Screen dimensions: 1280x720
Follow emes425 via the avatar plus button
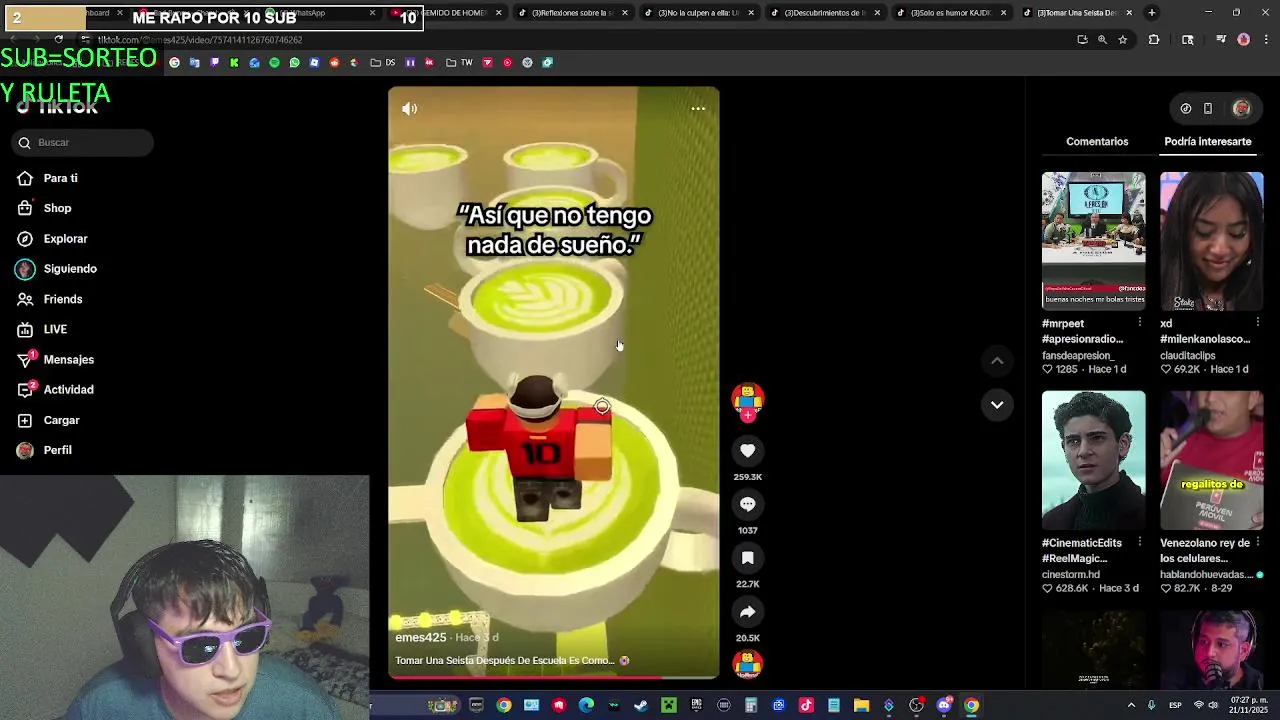tap(747, 415)
